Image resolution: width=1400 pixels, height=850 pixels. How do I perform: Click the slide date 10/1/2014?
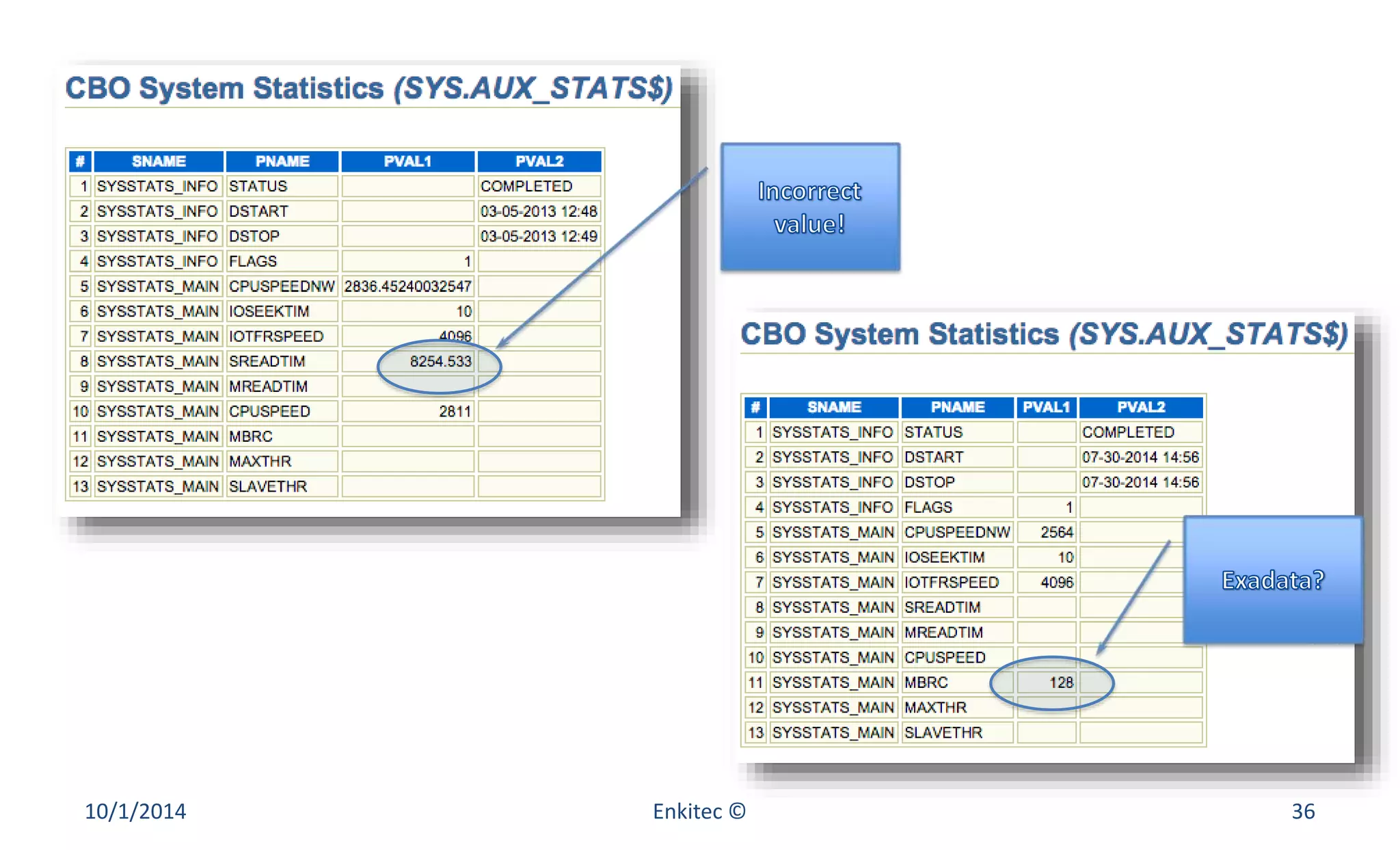(x=135, y=811)
